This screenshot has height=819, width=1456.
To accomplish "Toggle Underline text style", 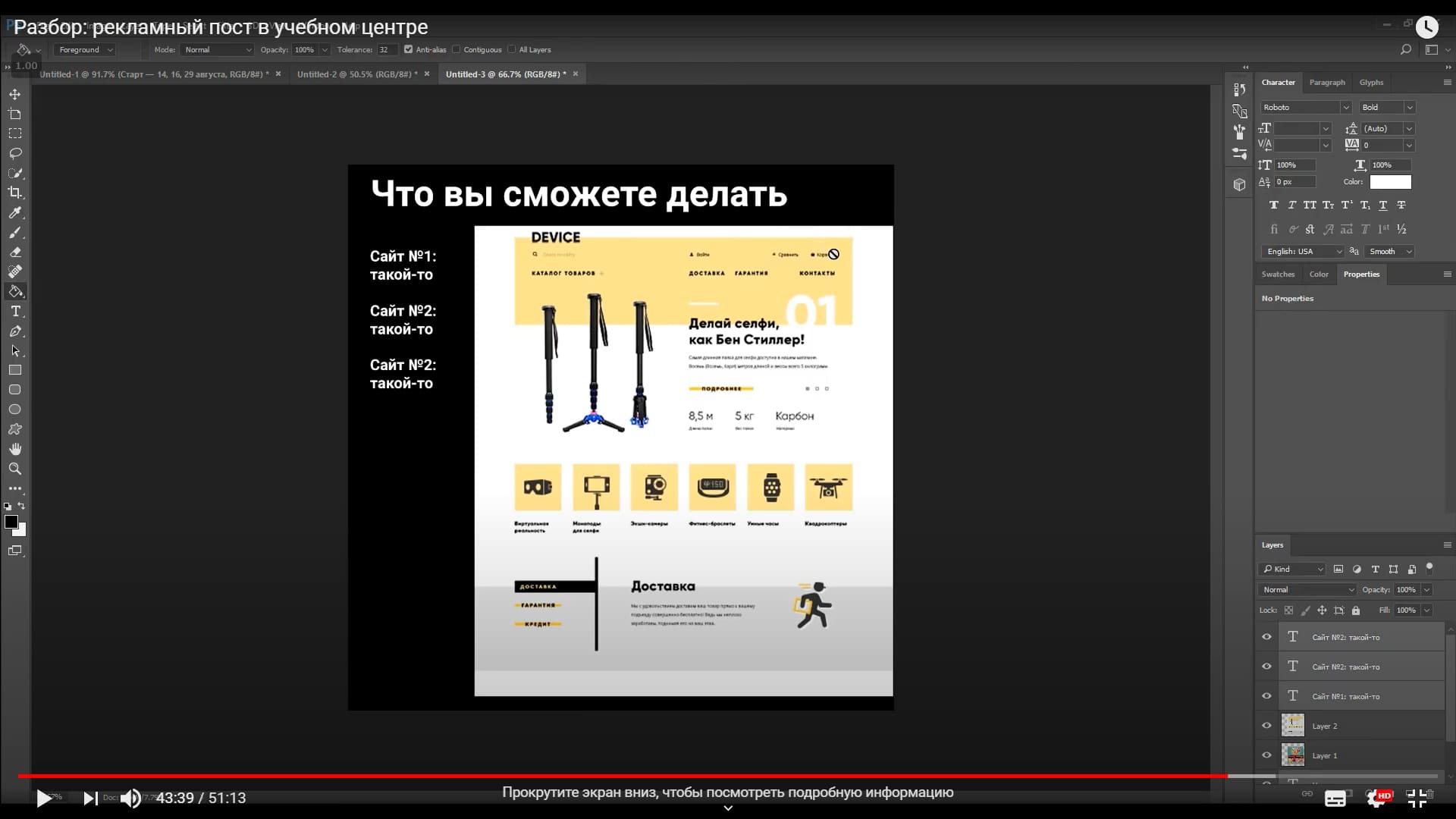I will coord(1383,206).
